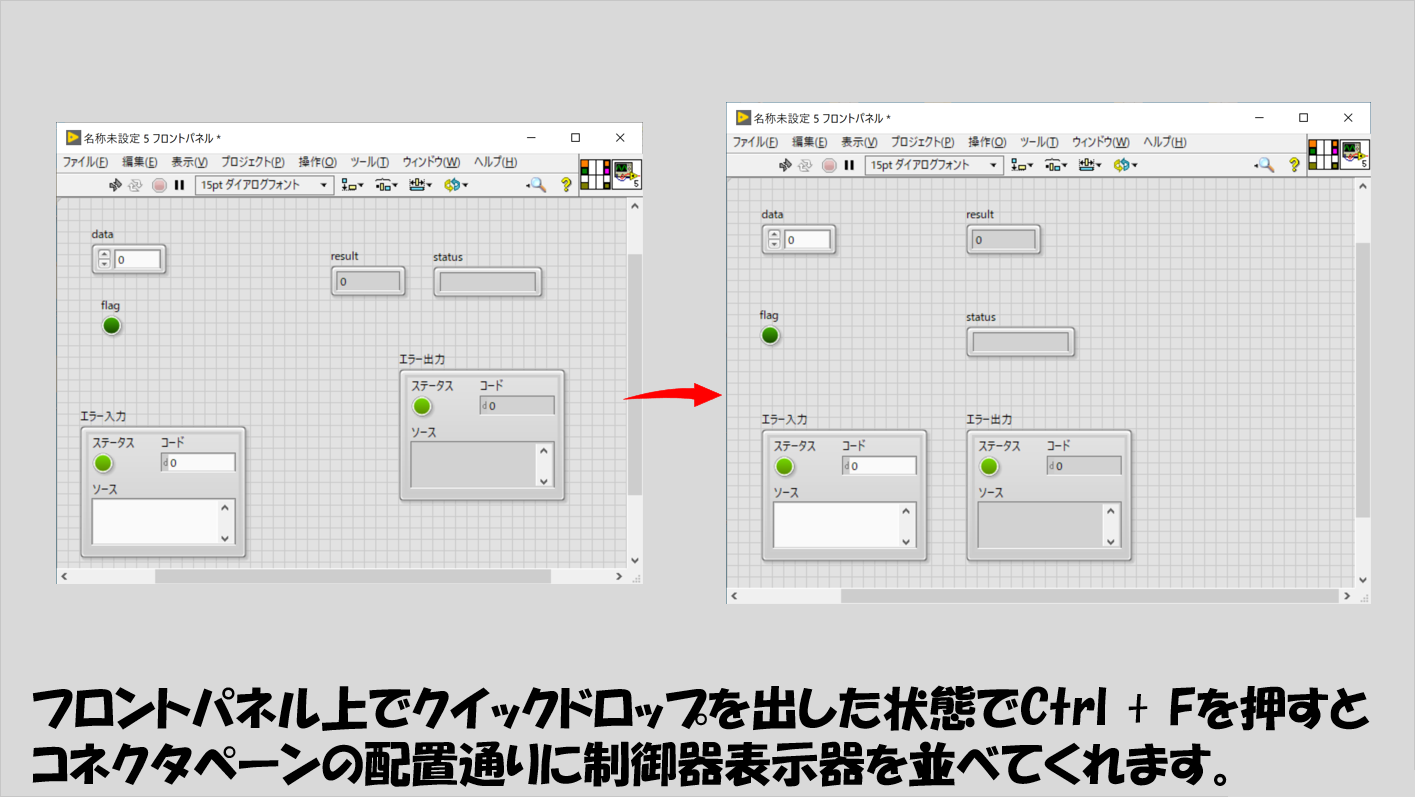
Task: Click the yellow help question mark in right window
Action: [1294, 165]
